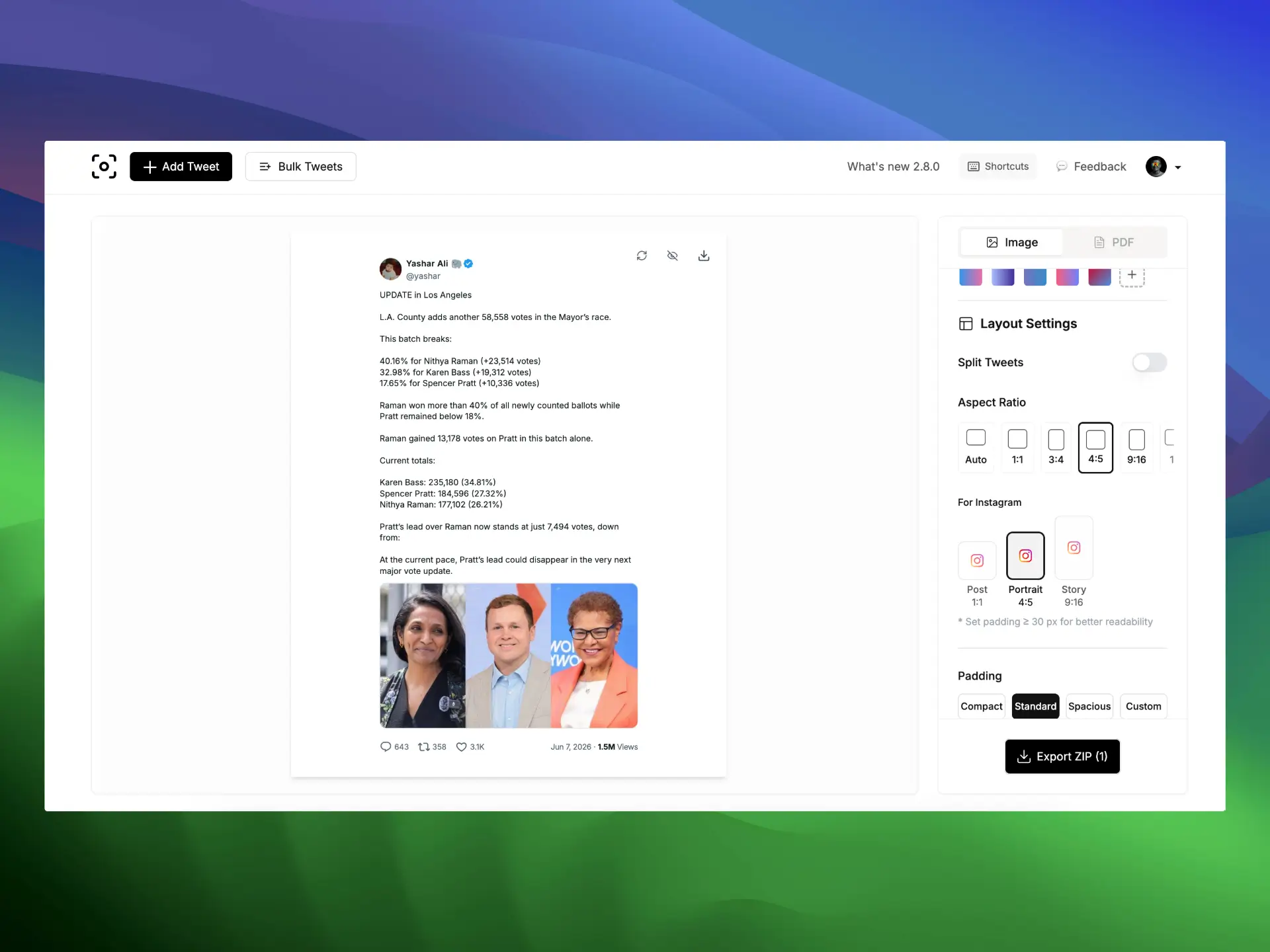Select the 3:4 aspect ratio
Image resolution: width=1270 pixels, height=952 pixels.
point(1056,448)
